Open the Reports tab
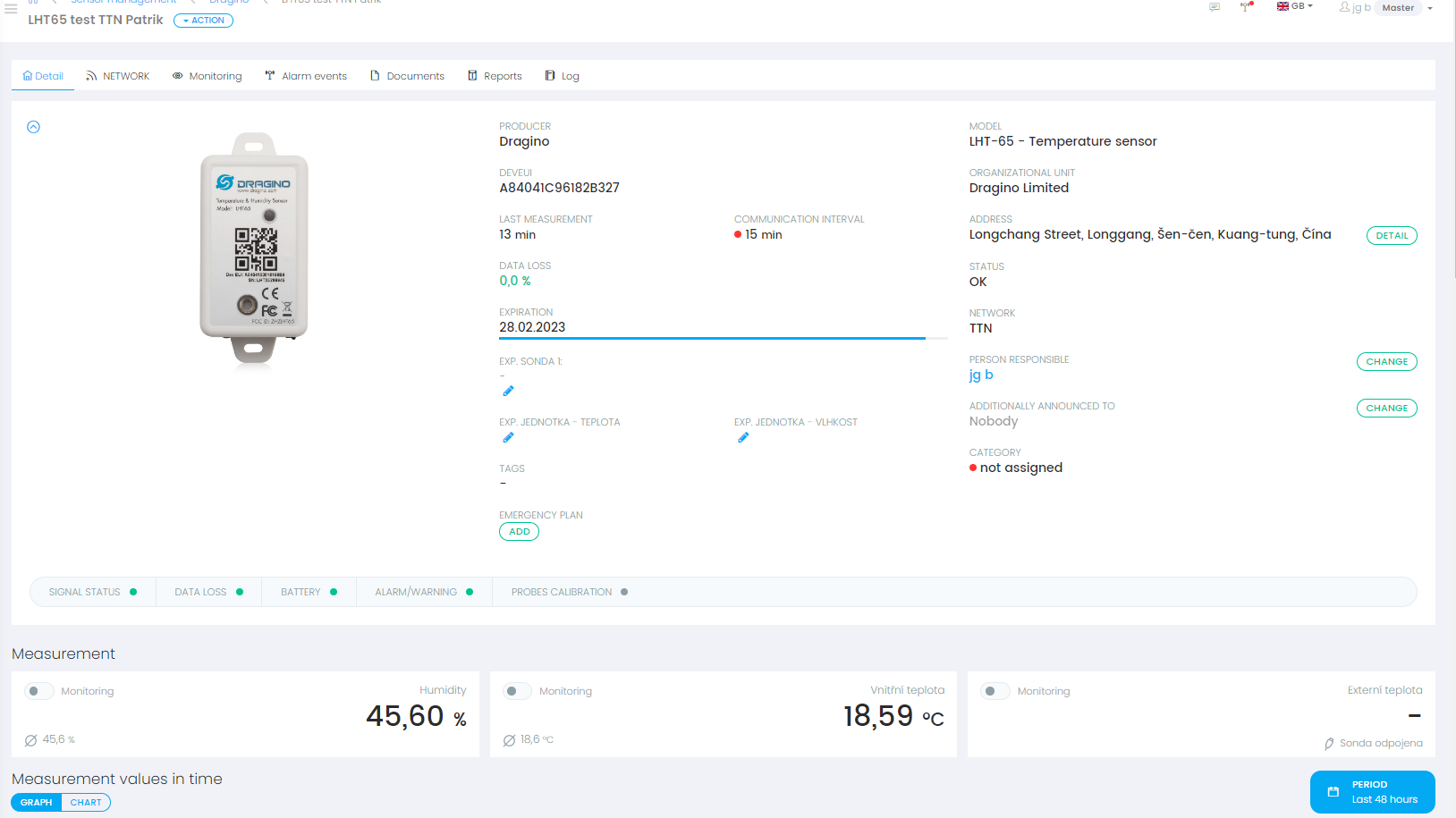 click(x=495, y=76)
